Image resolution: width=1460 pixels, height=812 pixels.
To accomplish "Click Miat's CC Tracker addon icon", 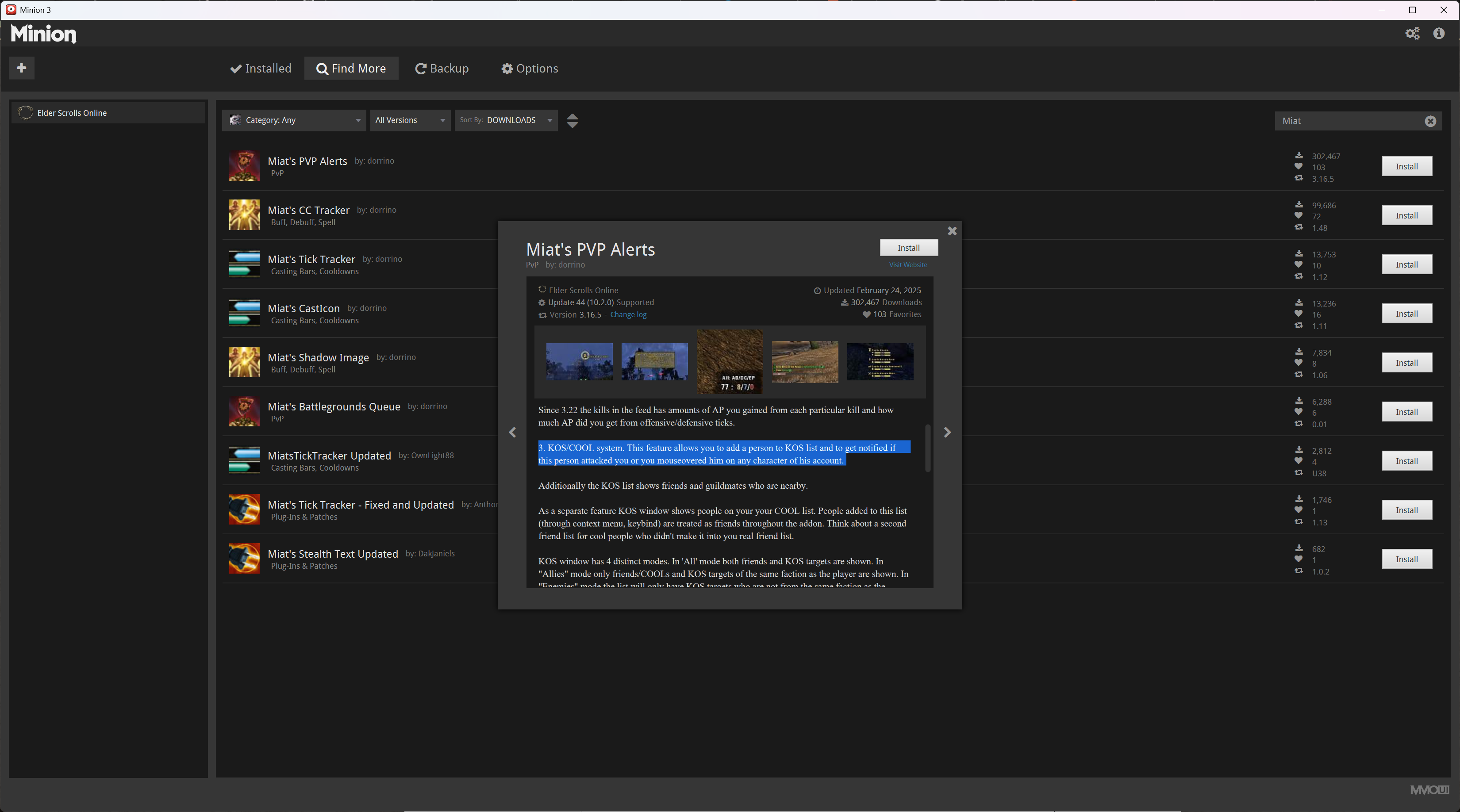I will 244,215.
